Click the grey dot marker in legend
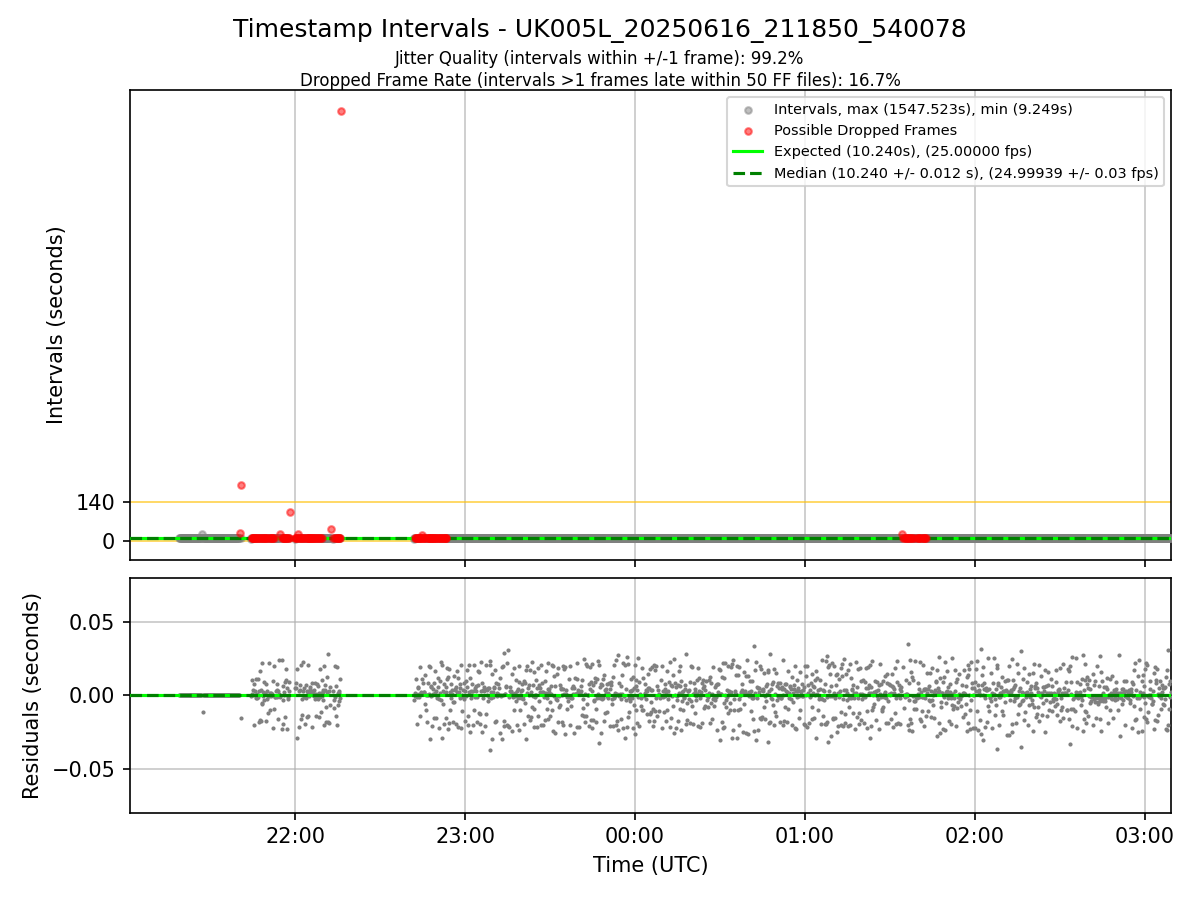This screenshot has height=900, width=1200. click(x=748, y=109)
